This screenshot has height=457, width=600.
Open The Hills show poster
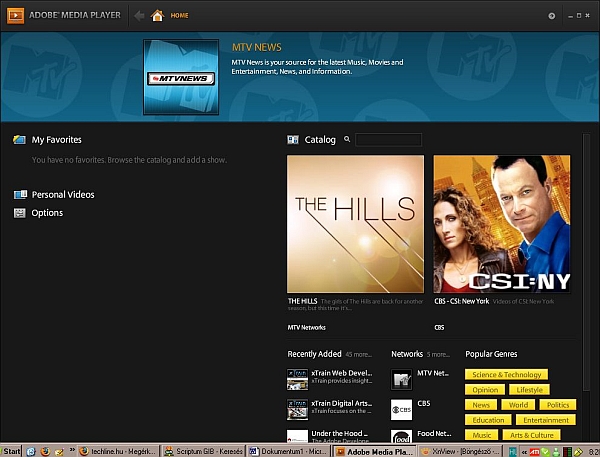click(355, 224)
